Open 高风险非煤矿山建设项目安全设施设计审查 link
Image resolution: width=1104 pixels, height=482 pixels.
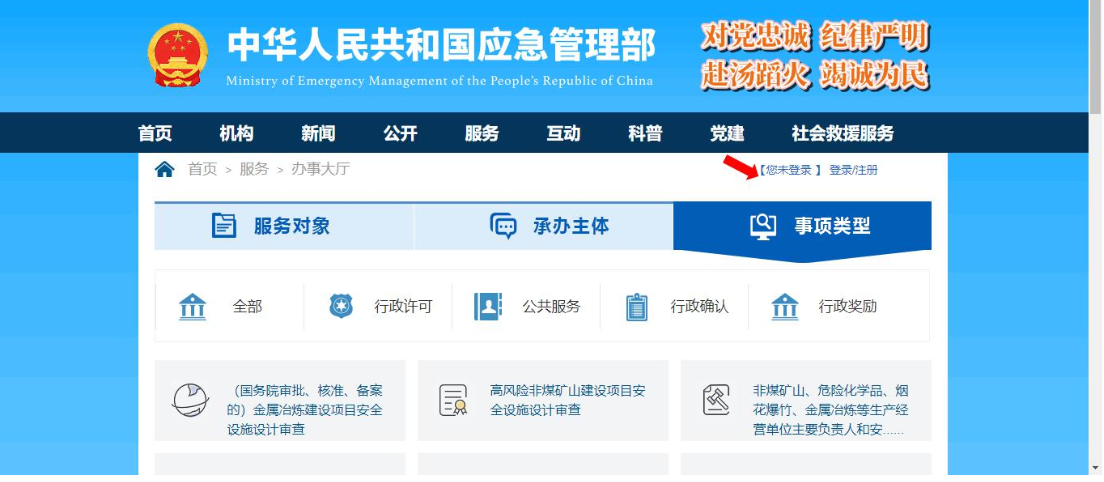pos(567,400)
